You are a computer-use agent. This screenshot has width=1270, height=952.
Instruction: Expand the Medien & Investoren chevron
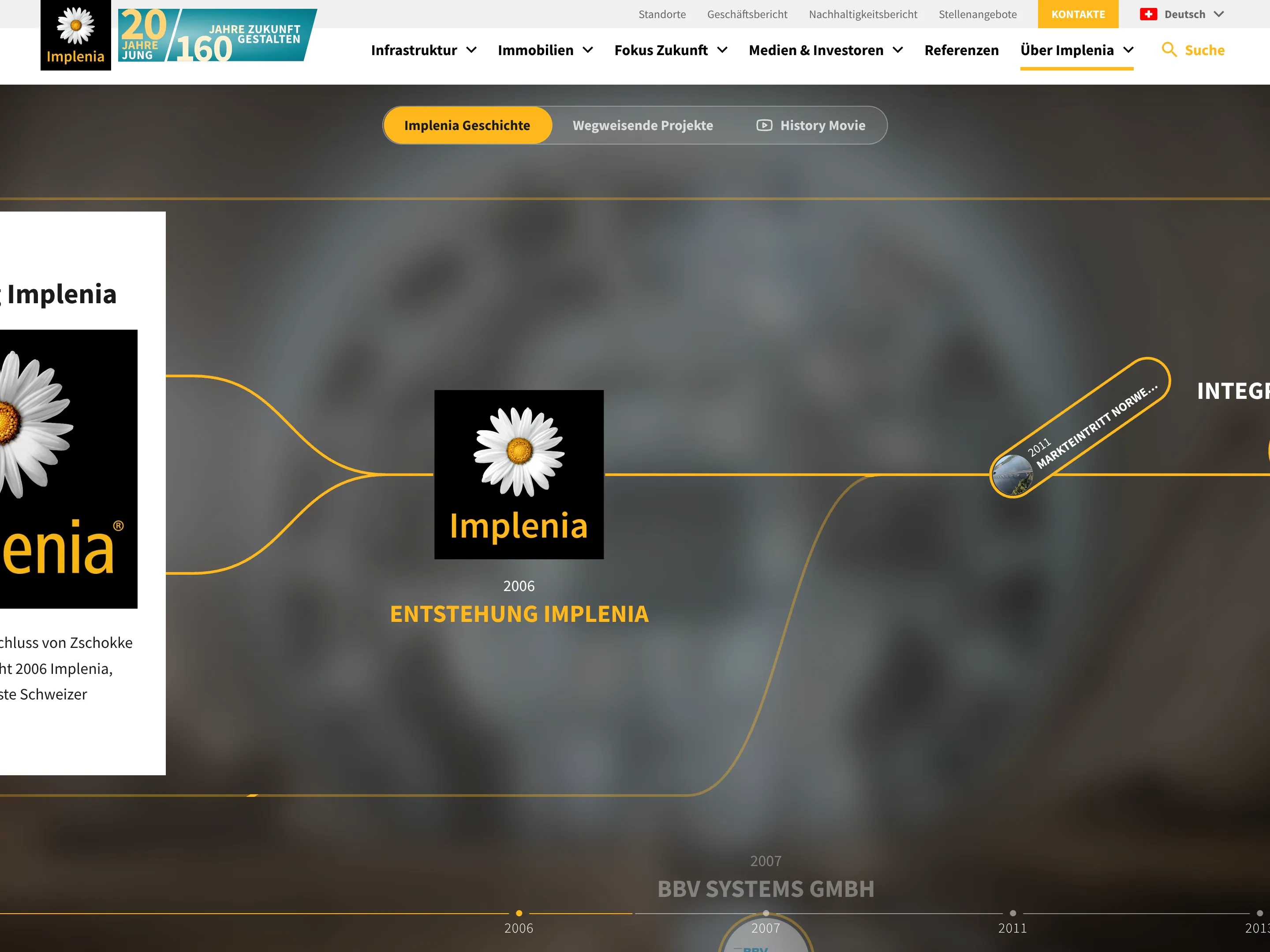(x=898, y=51)
